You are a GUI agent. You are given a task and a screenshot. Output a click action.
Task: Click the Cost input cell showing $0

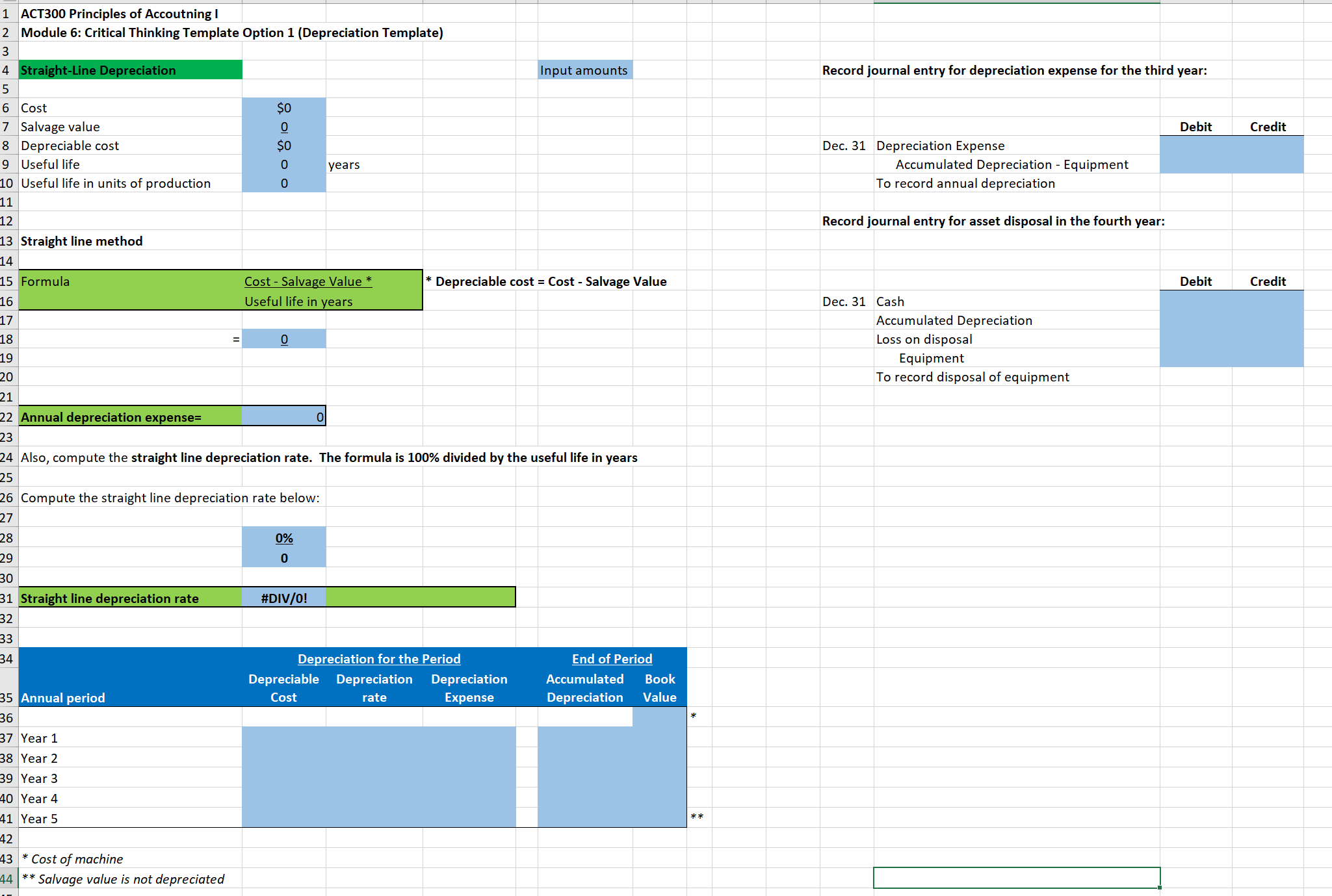coord(284,108)
